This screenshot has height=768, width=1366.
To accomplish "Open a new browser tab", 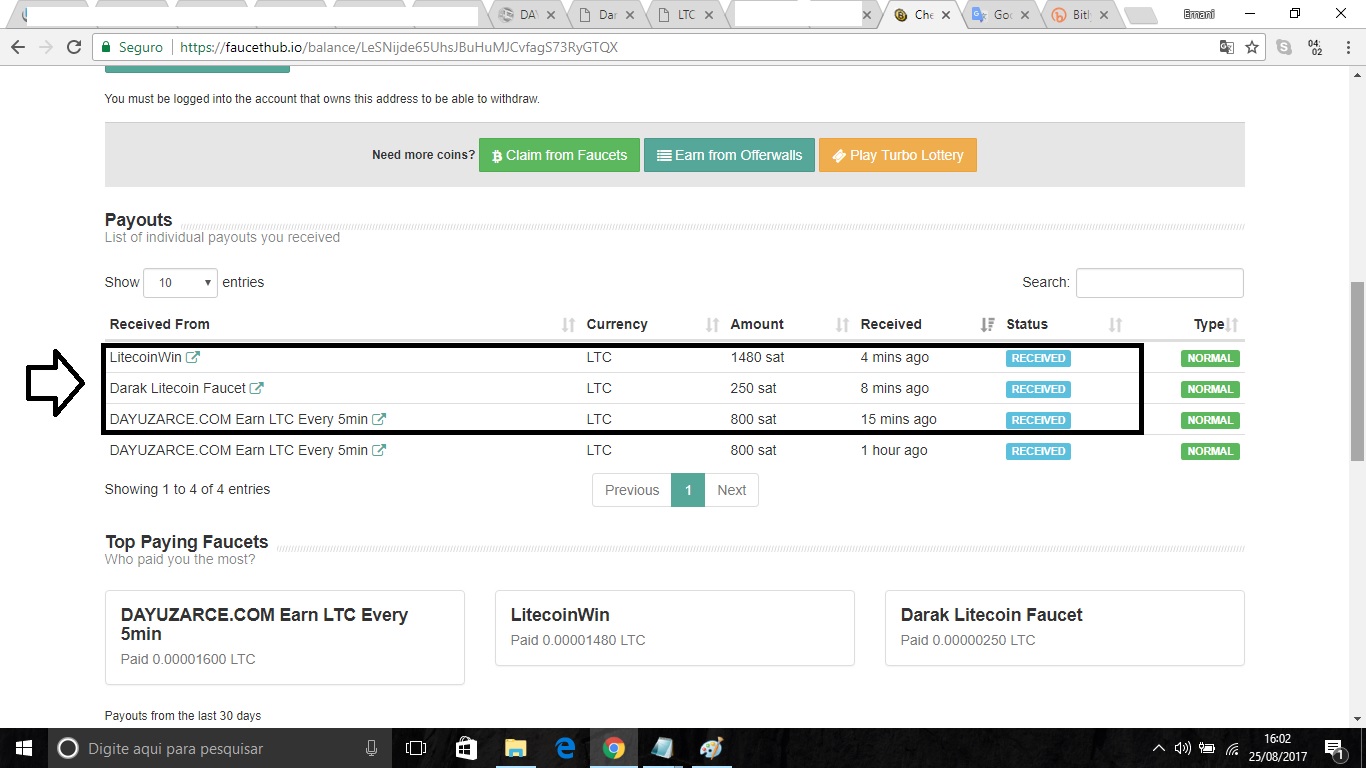I will click(1140, 15).
